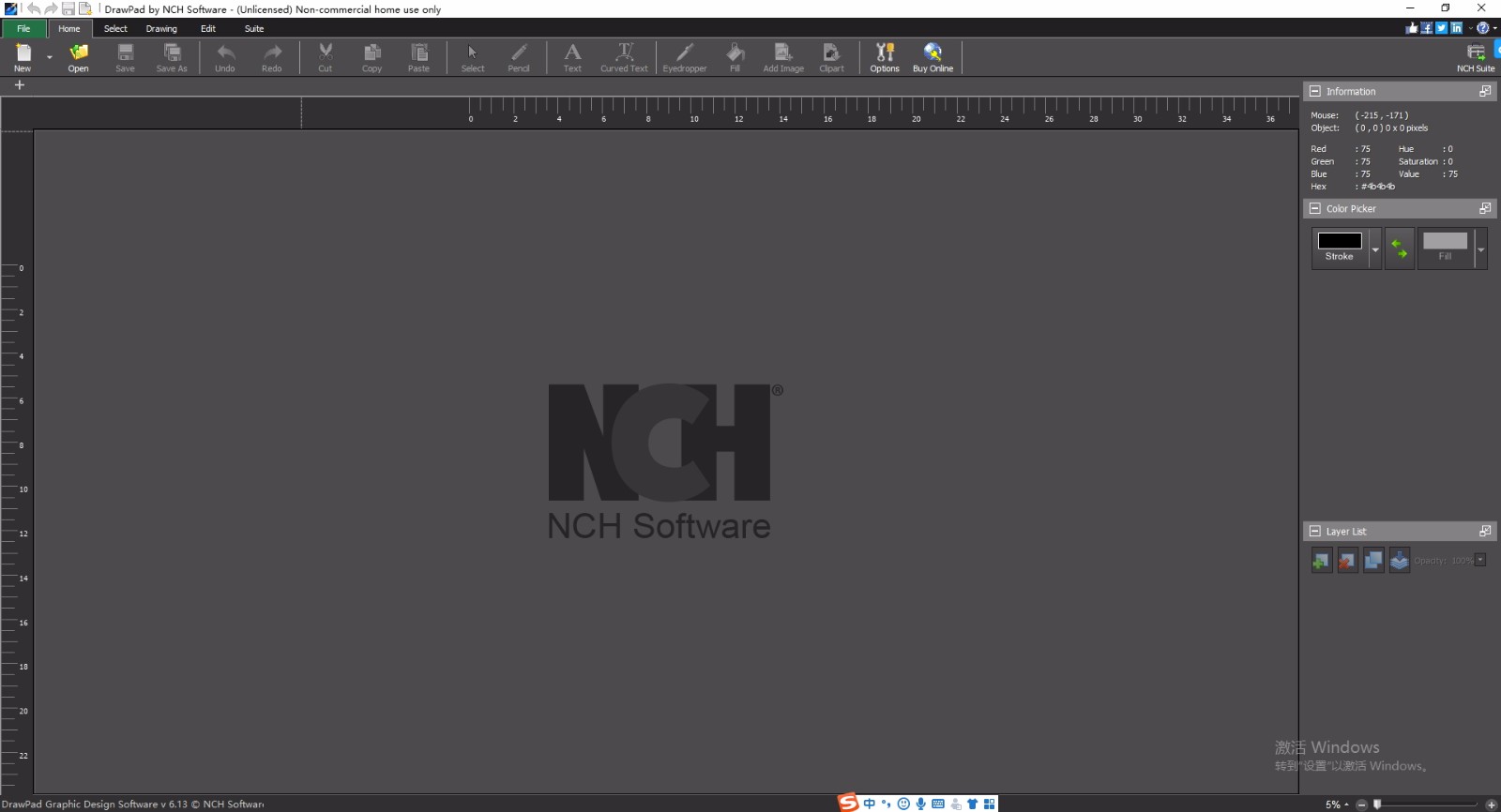Open the dropdown arrow beside New
This screenshot has height=812, width=1501.
click(50, 57)
